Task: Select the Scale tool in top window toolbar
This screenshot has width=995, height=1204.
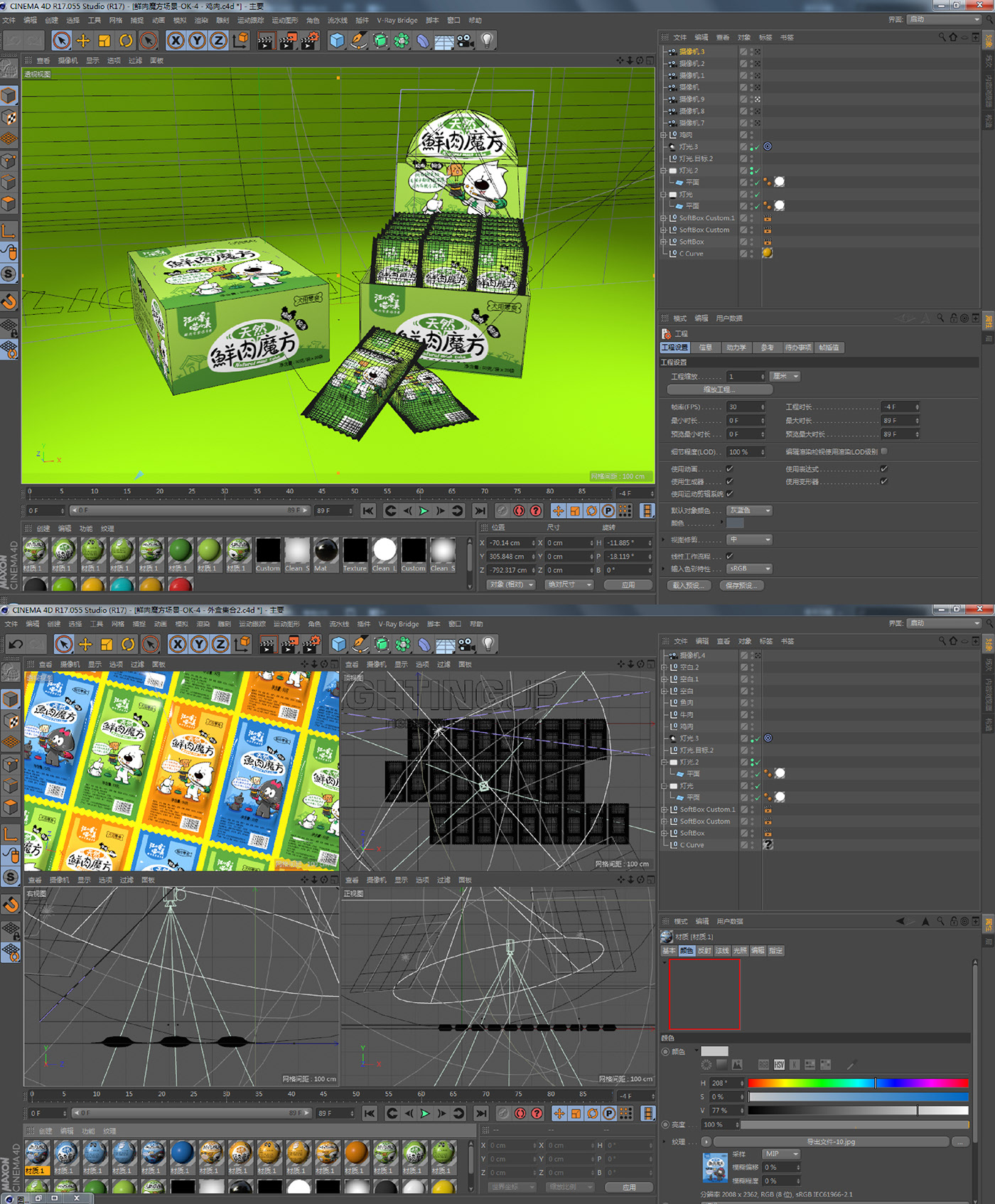Action: pyautogui.click(x=104, y=41)
